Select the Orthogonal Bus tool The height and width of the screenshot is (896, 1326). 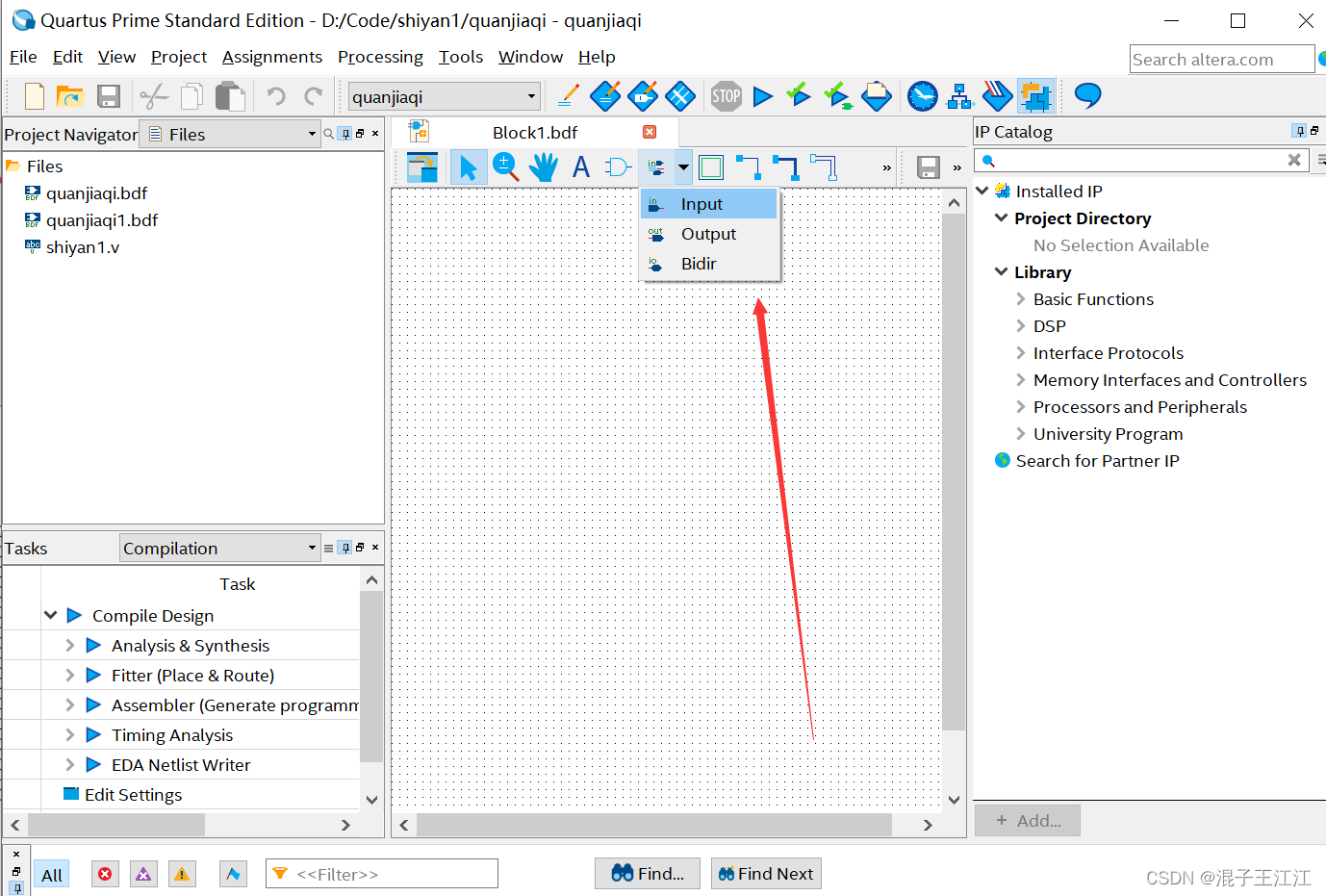[x=786, y=167]
